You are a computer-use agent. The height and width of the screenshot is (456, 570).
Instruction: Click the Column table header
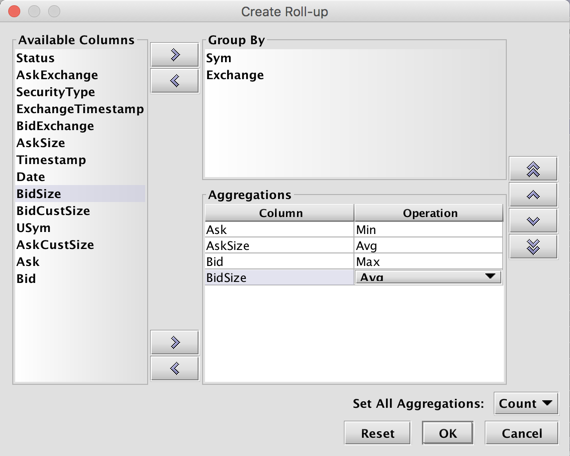coord(280,213)
